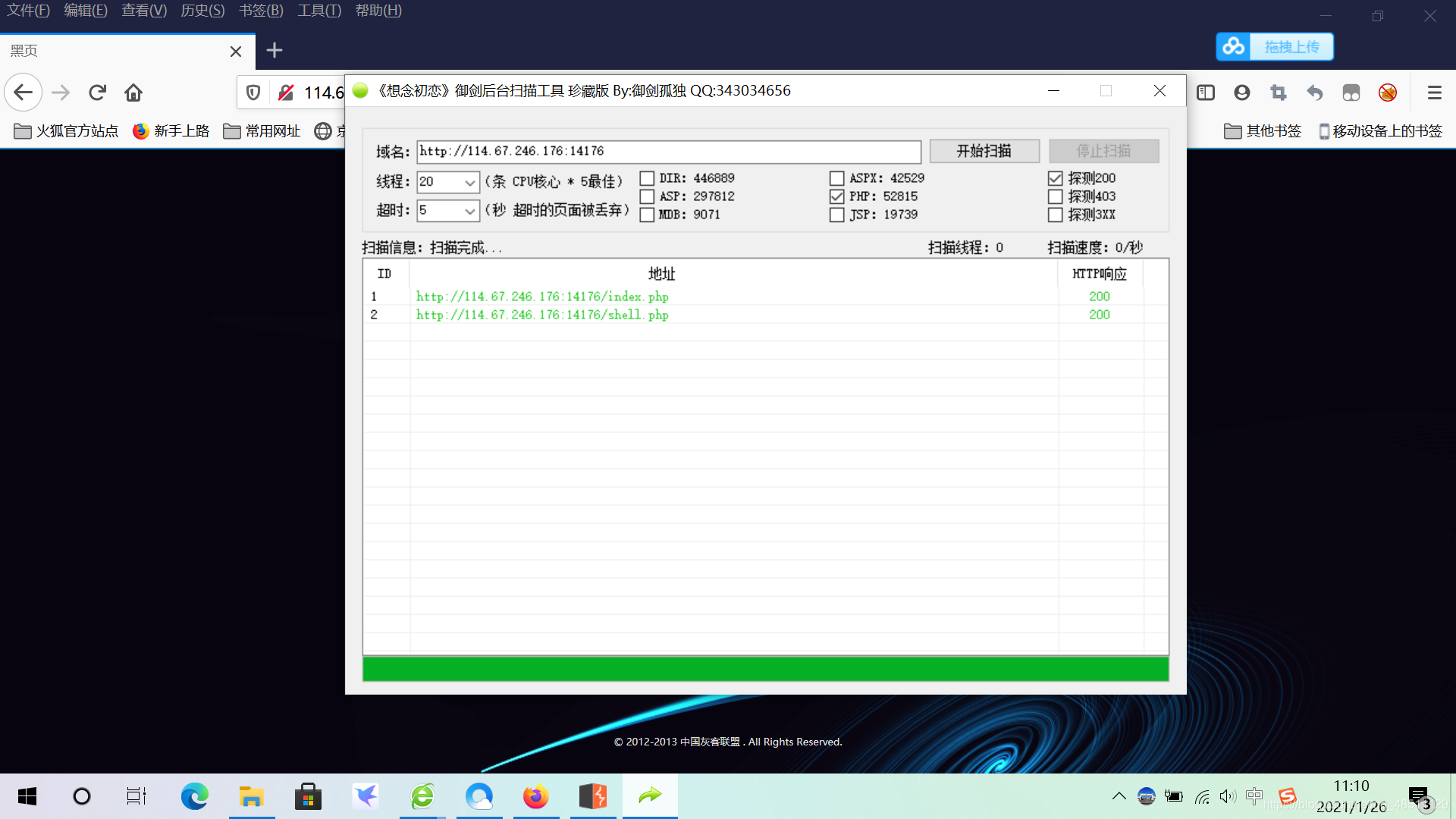Viewport: 1456px width, 819px height.
Task: Open the Firefox hamburger menu
Action: pos(1434,93)
